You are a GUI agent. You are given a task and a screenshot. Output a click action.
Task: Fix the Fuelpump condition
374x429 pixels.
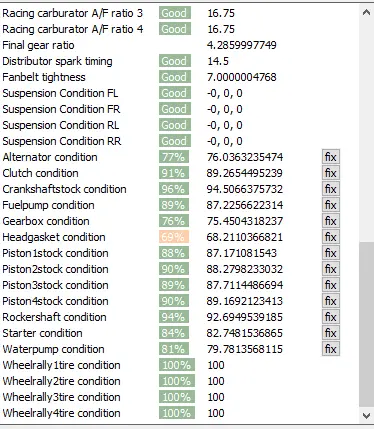click(331, 205)
